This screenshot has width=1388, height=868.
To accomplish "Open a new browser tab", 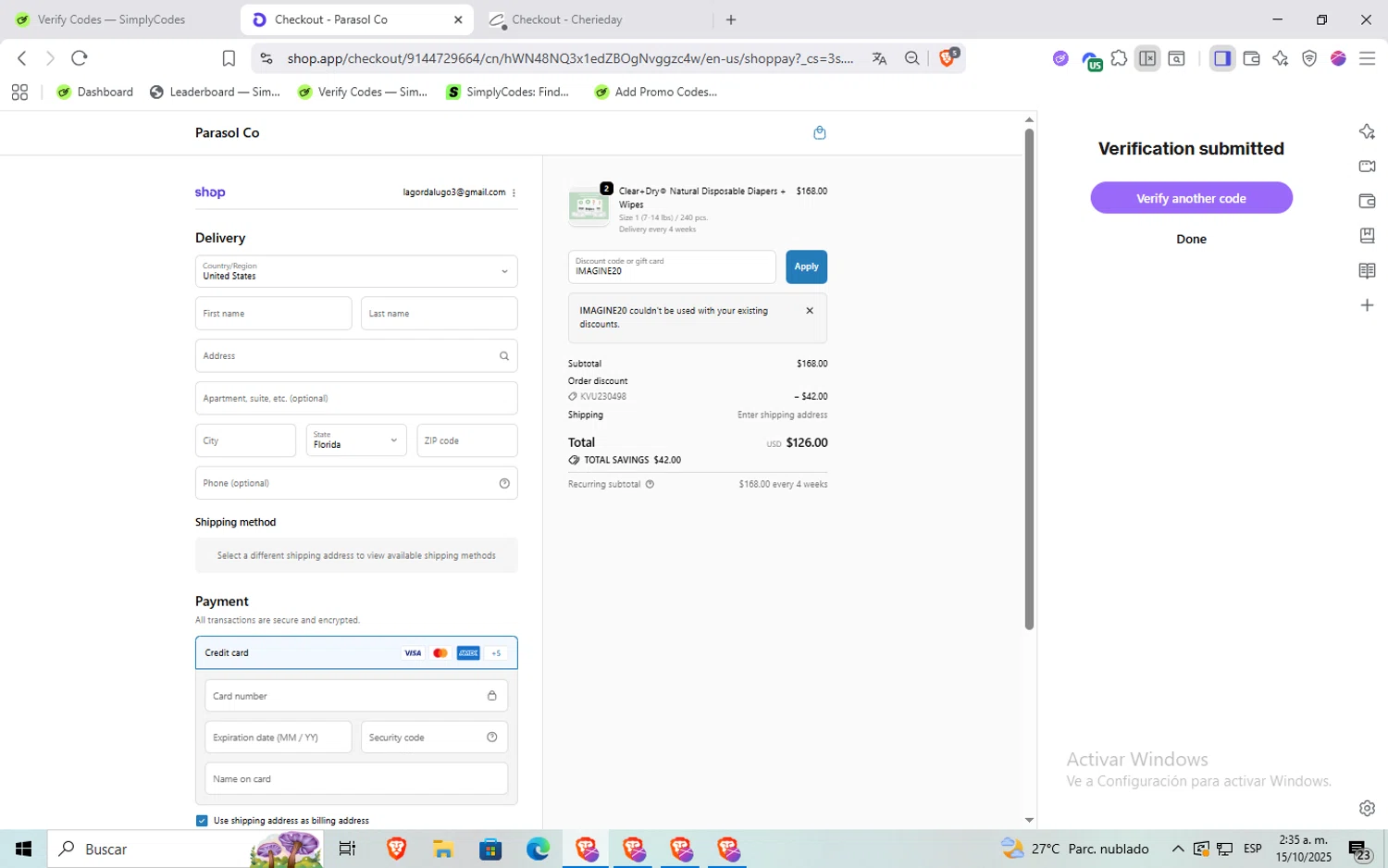I will click(x=731, y=19).
